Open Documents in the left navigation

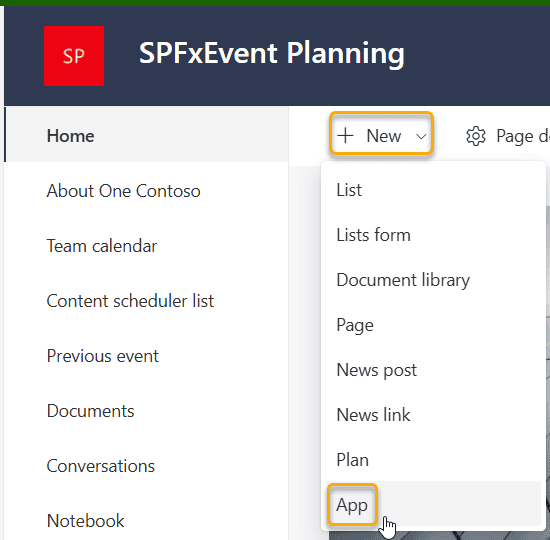[90, 411]
